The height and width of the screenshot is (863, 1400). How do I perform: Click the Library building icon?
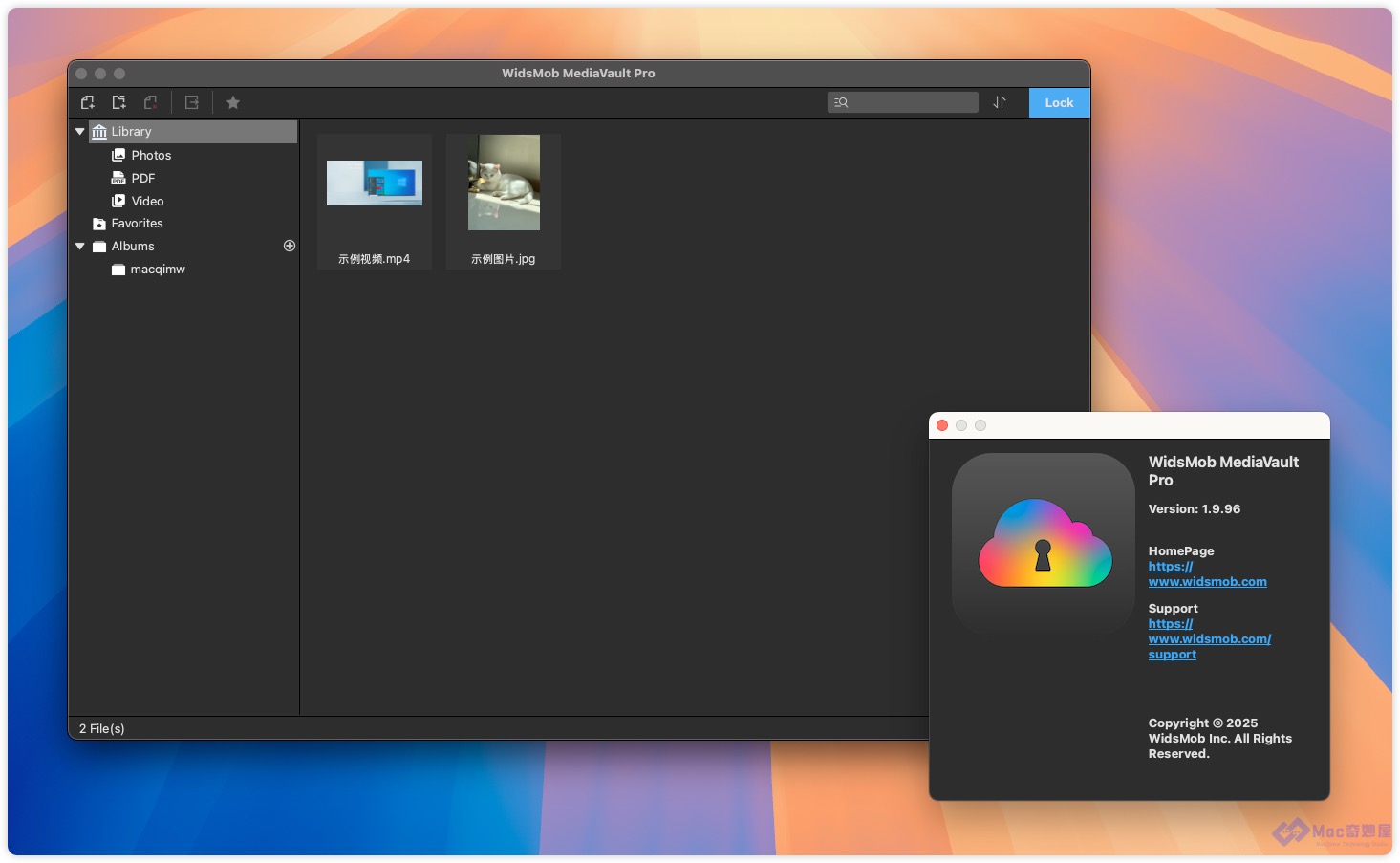pyautogui.click(x=99, y=132)
